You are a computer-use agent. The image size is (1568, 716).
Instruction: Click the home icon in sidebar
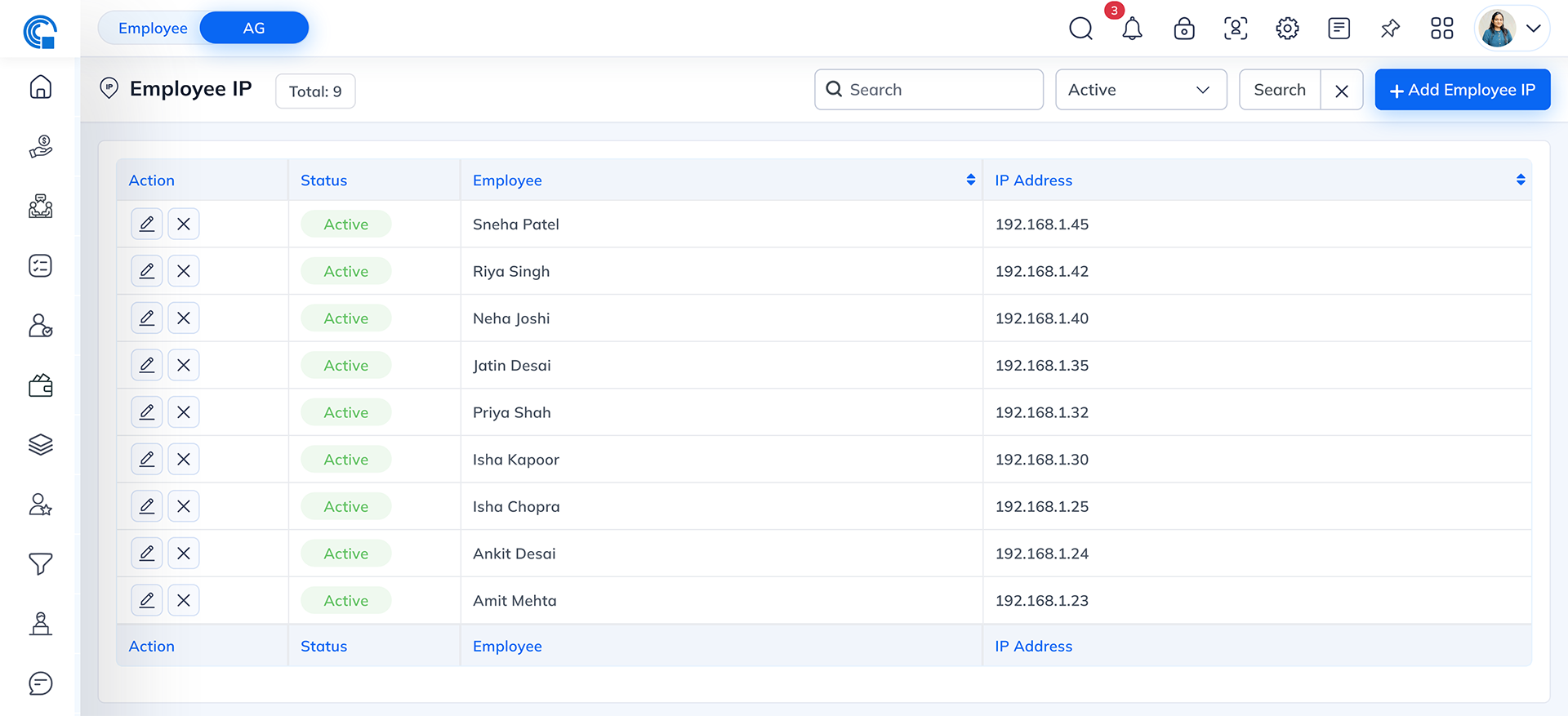[41, 87]
